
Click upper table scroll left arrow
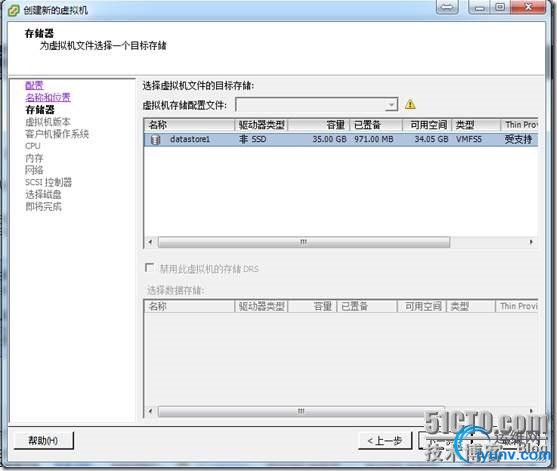(x=150, y=242)
